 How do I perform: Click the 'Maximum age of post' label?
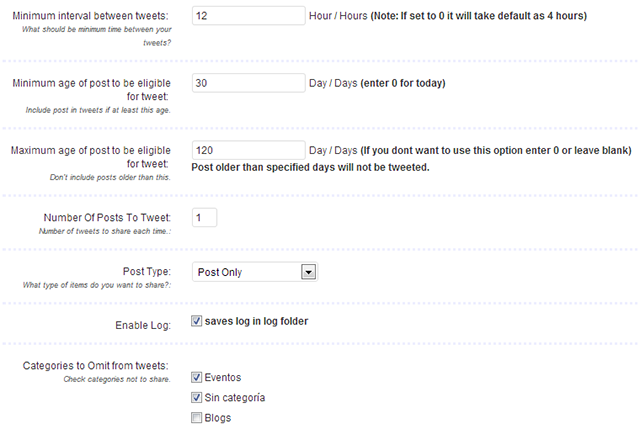(91, 157)
